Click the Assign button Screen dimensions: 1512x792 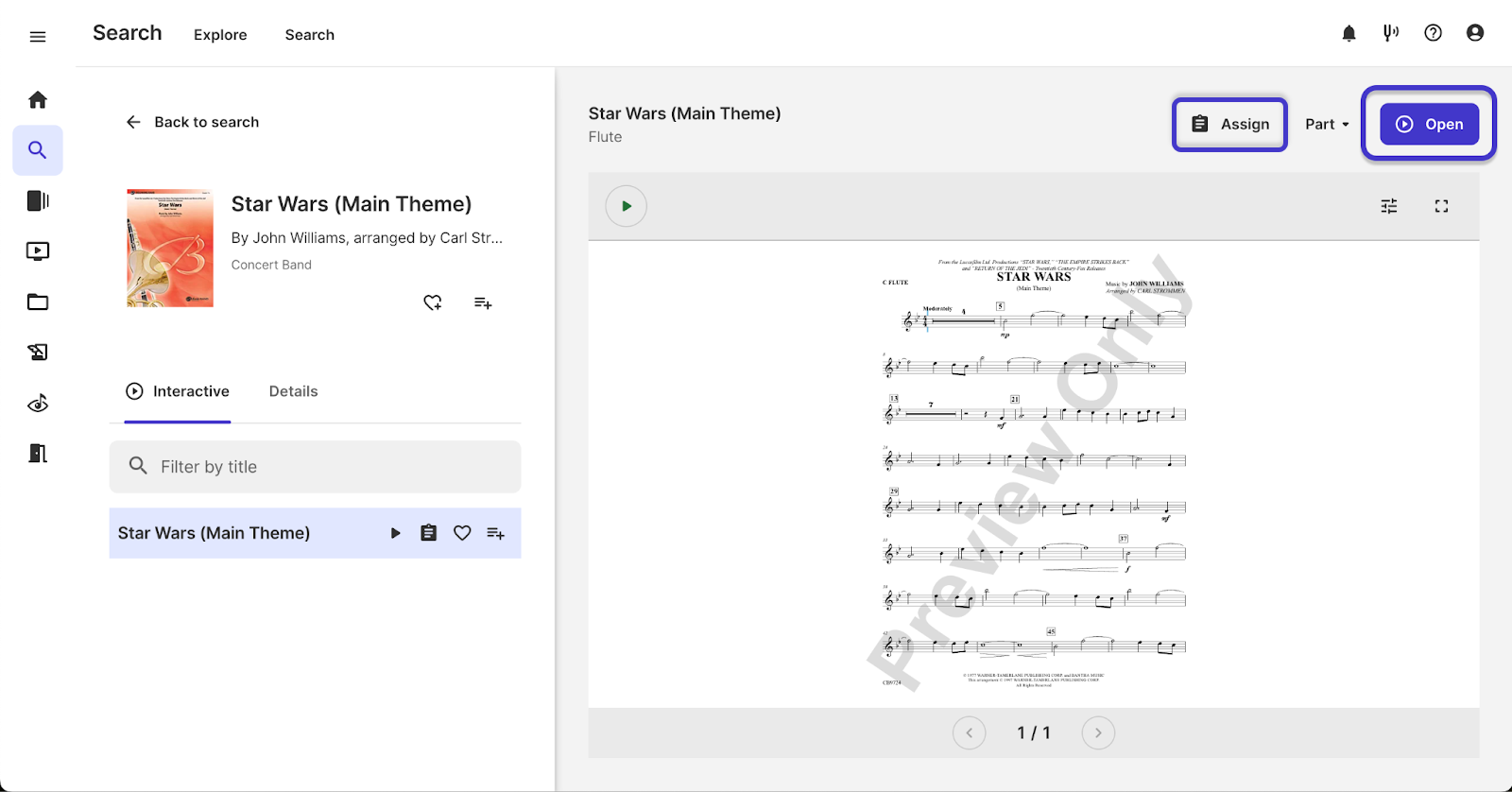point(1230,124)
